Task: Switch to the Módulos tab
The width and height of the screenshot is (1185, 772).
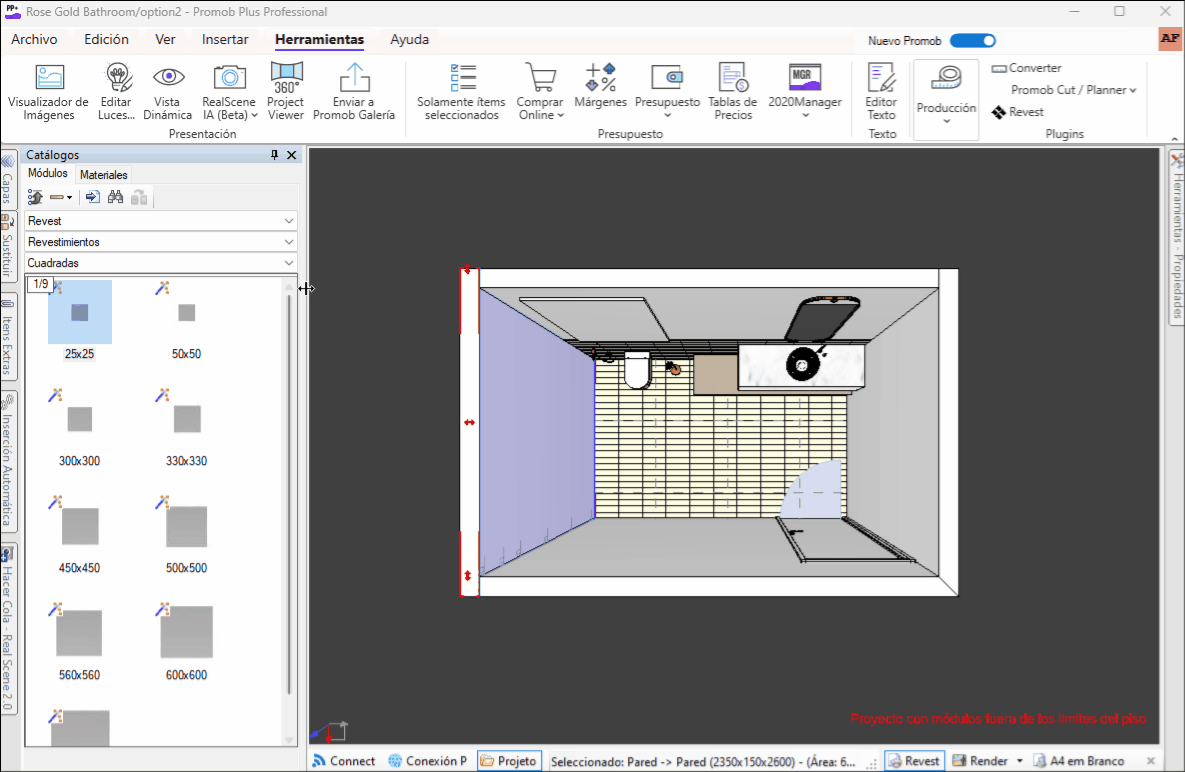Action: 48,174
